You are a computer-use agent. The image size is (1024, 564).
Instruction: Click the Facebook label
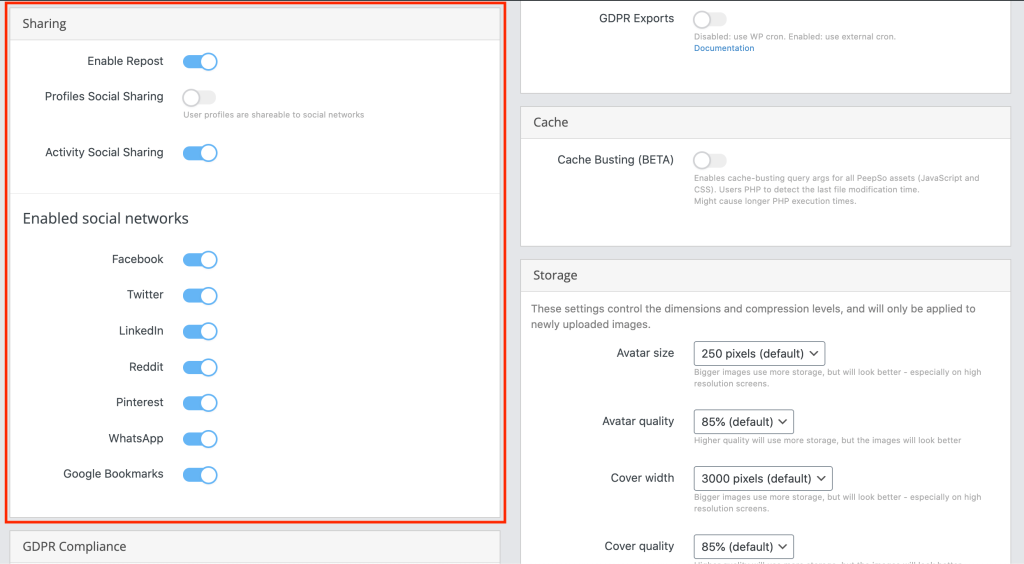[138, 259]
